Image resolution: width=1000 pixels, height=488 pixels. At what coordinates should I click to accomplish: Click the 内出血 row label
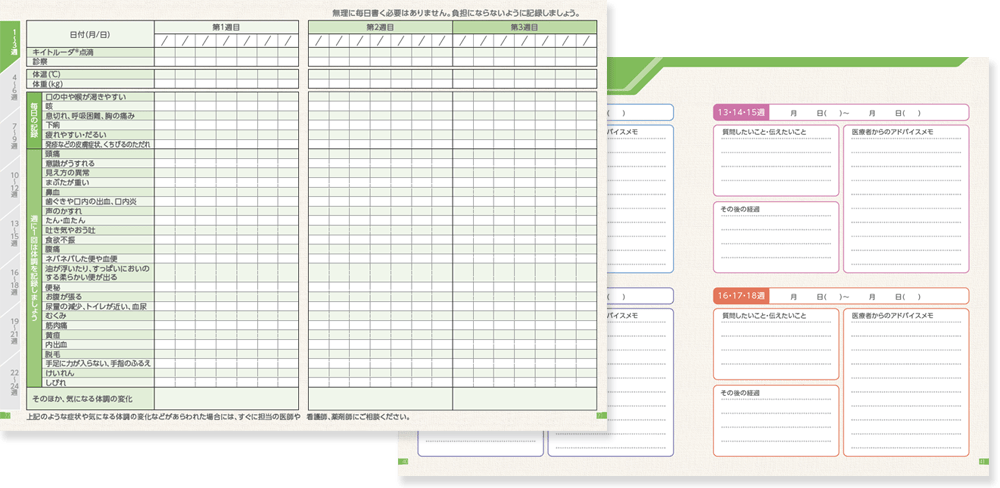(98, 344)
